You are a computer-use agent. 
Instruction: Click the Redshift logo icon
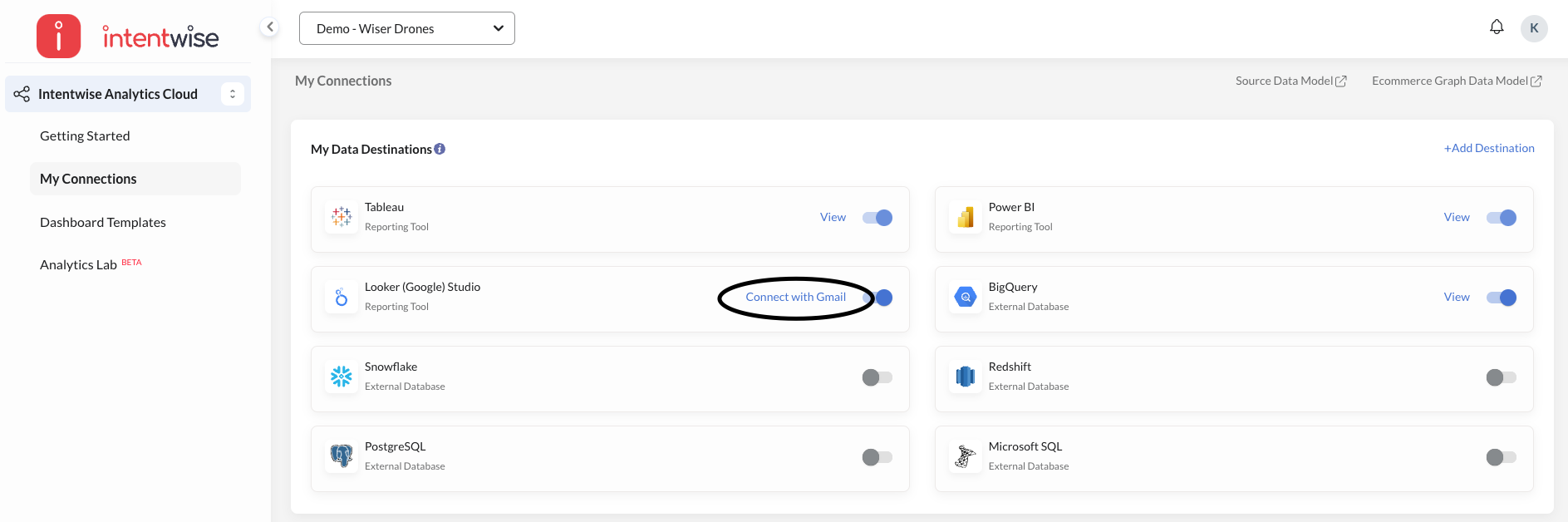(966, 377)
